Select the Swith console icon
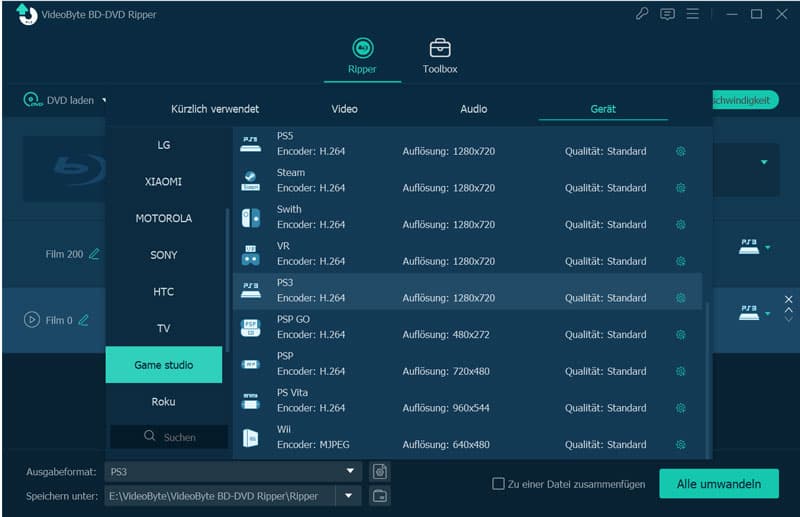Image resolution: width=800 pixels, height=517 pixels. 251,218
